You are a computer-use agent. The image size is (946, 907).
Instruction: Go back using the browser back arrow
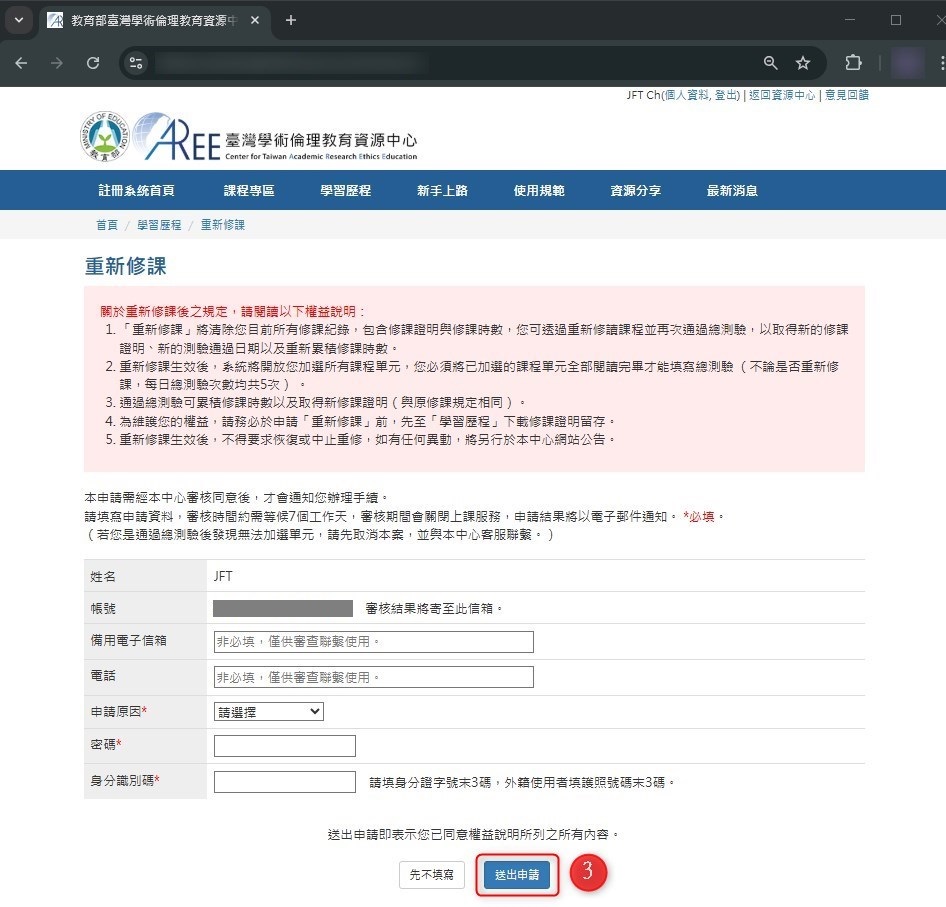tap(21, 63)
